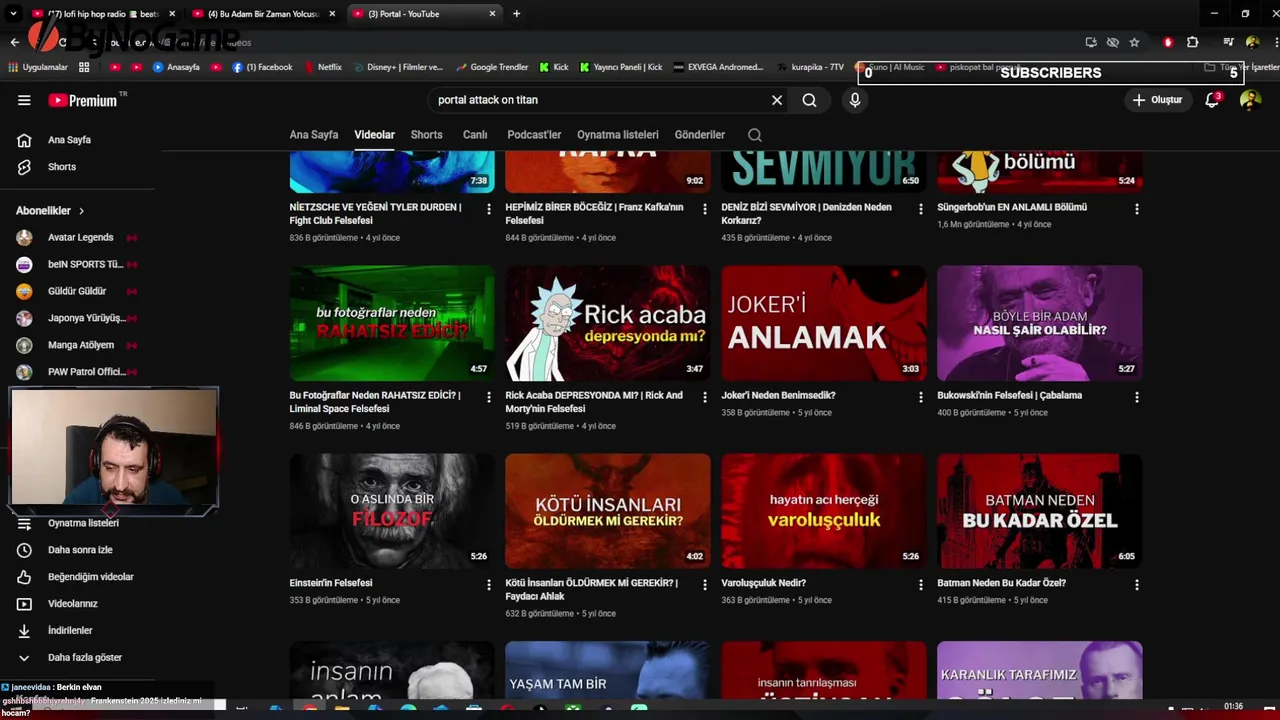Open Facebook bookmark
This screenshot has width=1280, height=720.
point(262,67)
